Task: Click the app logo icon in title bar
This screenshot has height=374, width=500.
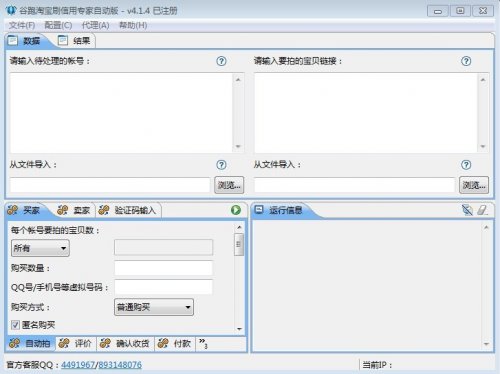Action: [11, 10]
